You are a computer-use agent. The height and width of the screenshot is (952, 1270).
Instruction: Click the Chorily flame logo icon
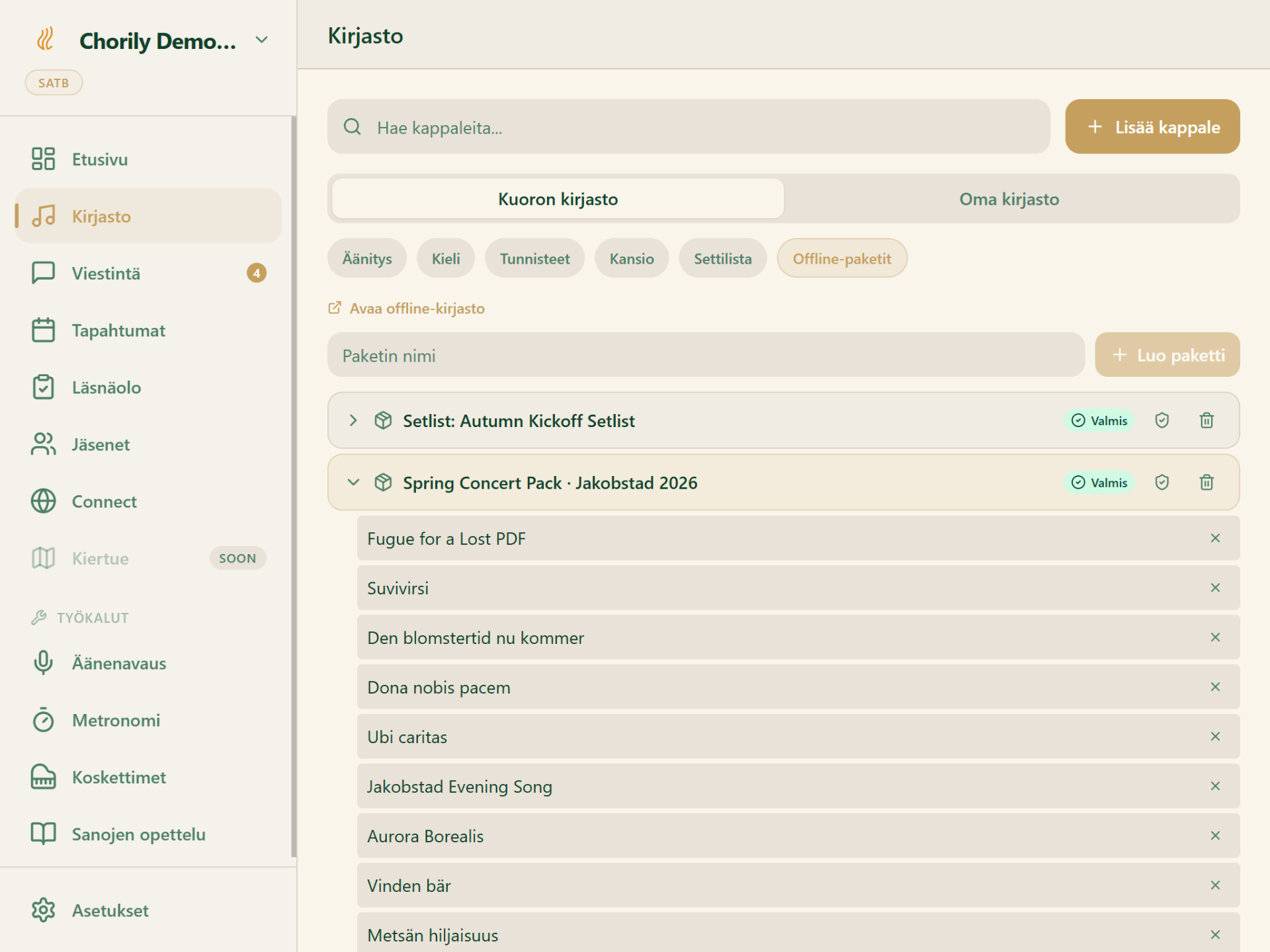pyautogui.click(x=45, y=40)
